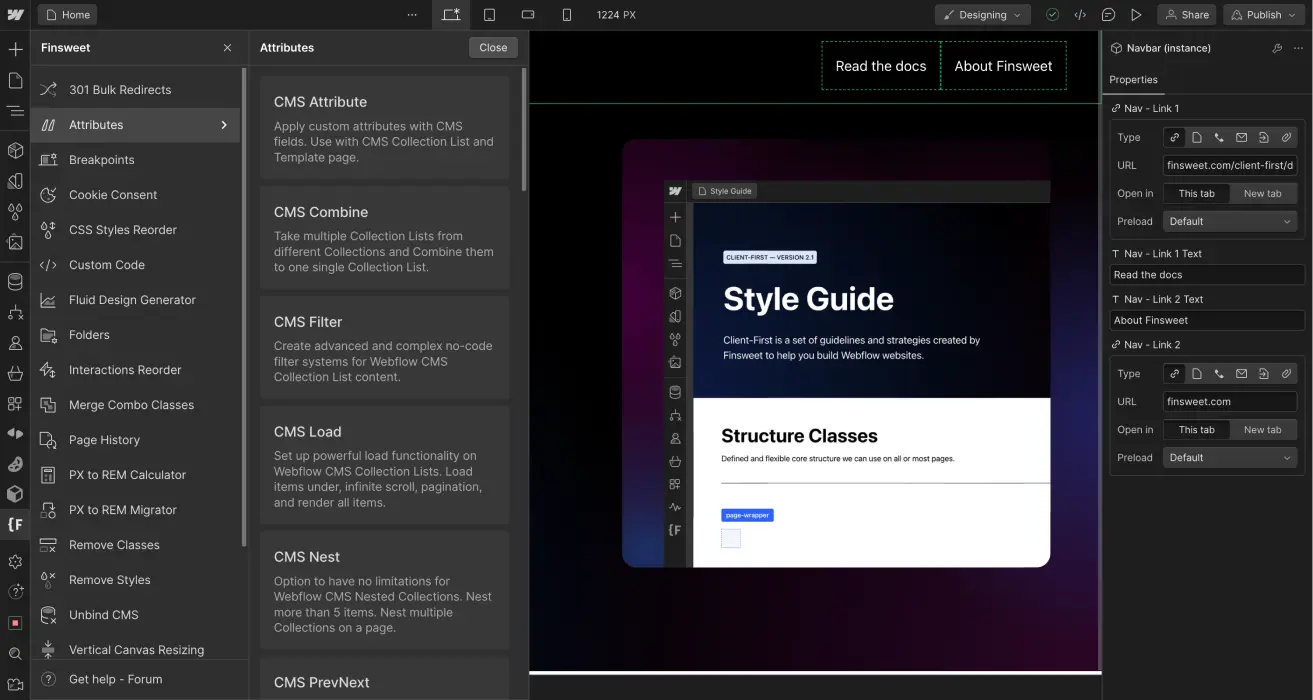The height and width of the screenshot is (700, 1313).
Task: Open the Preload dropdown for Nav - Link 1
Action: click(x=1230, y=221)
